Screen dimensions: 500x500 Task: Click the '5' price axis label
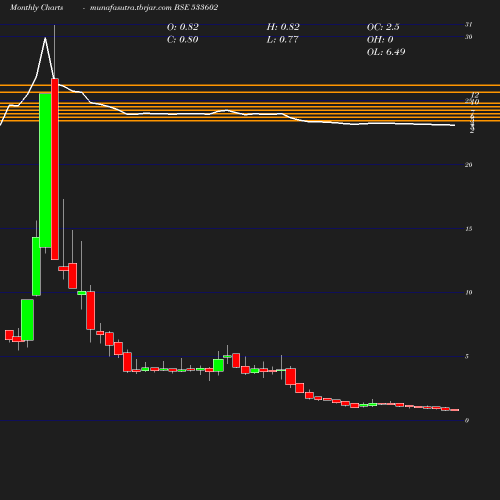[x=467, y=356]
